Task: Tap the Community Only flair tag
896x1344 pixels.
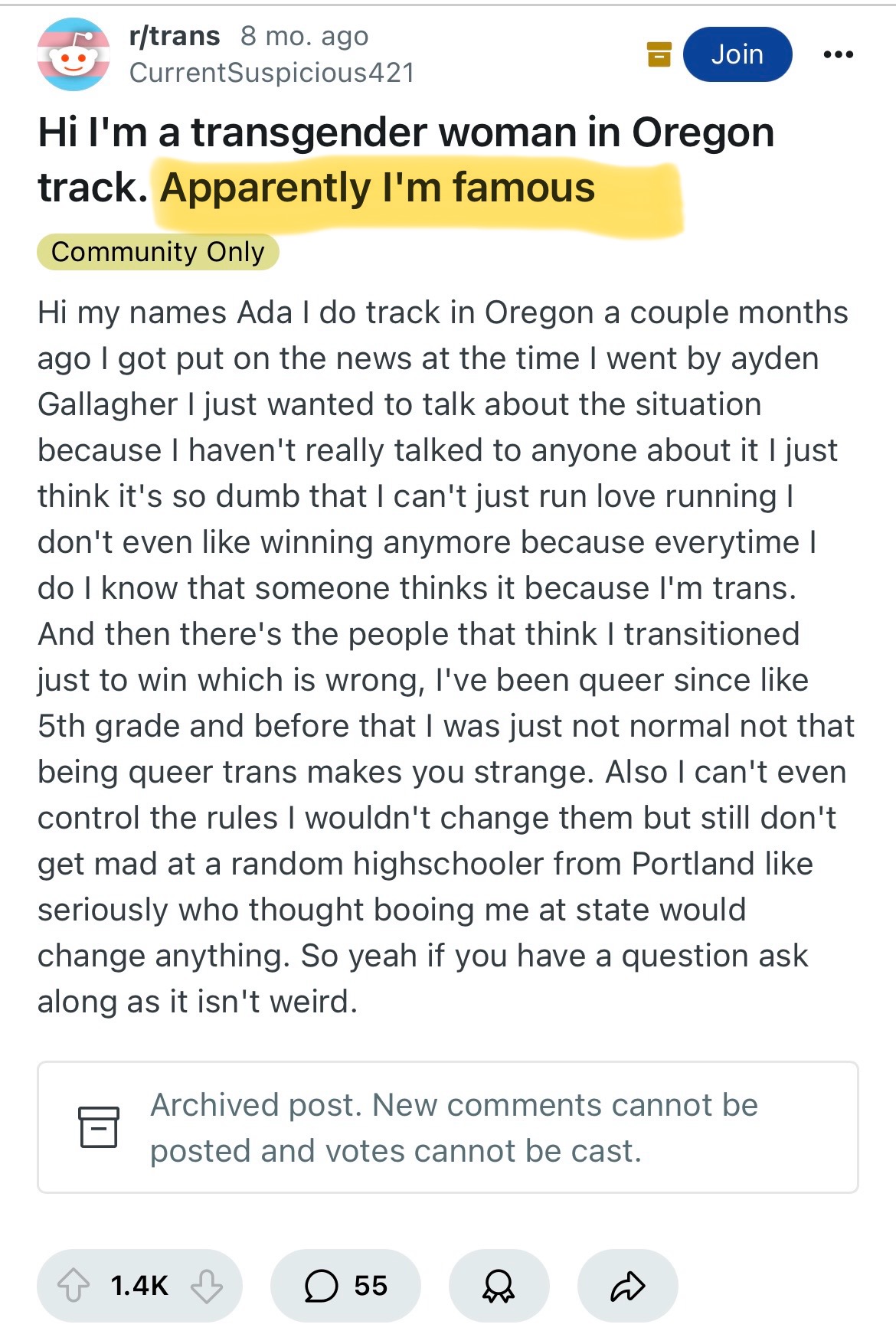Action: pos(158,252)
